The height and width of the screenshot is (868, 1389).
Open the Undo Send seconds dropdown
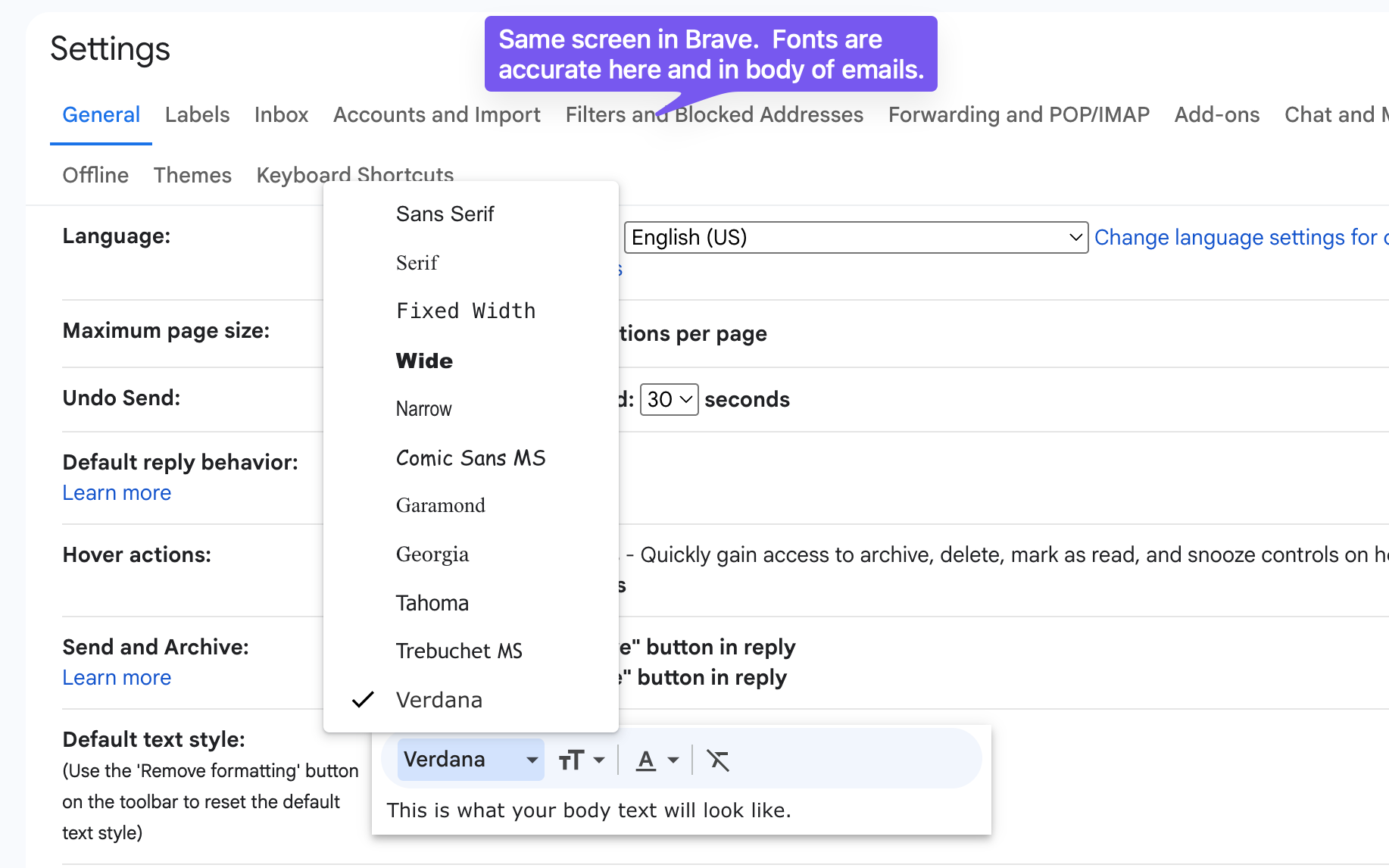669,400
